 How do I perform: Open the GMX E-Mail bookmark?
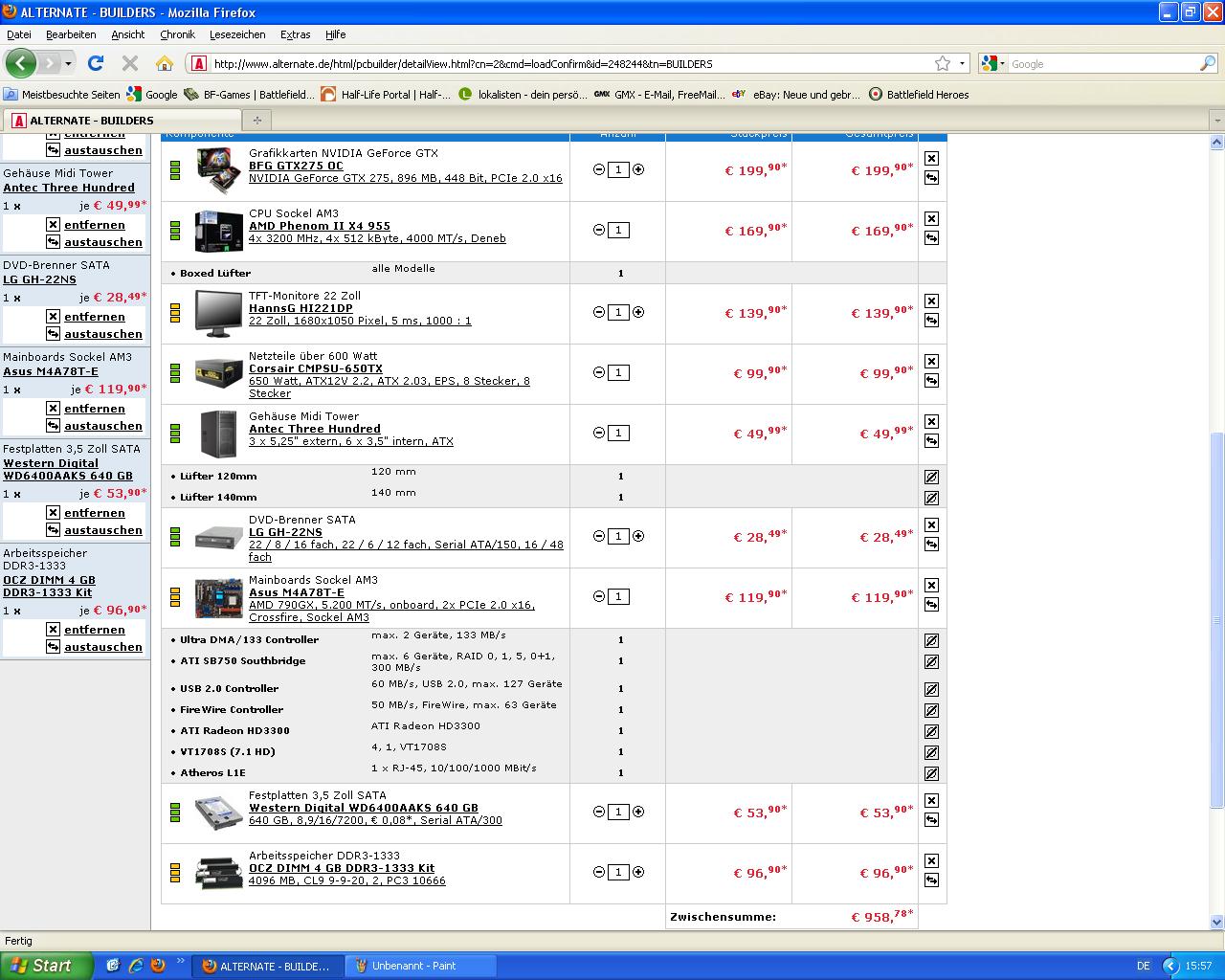pyautogui.click(x=659, y=95)
